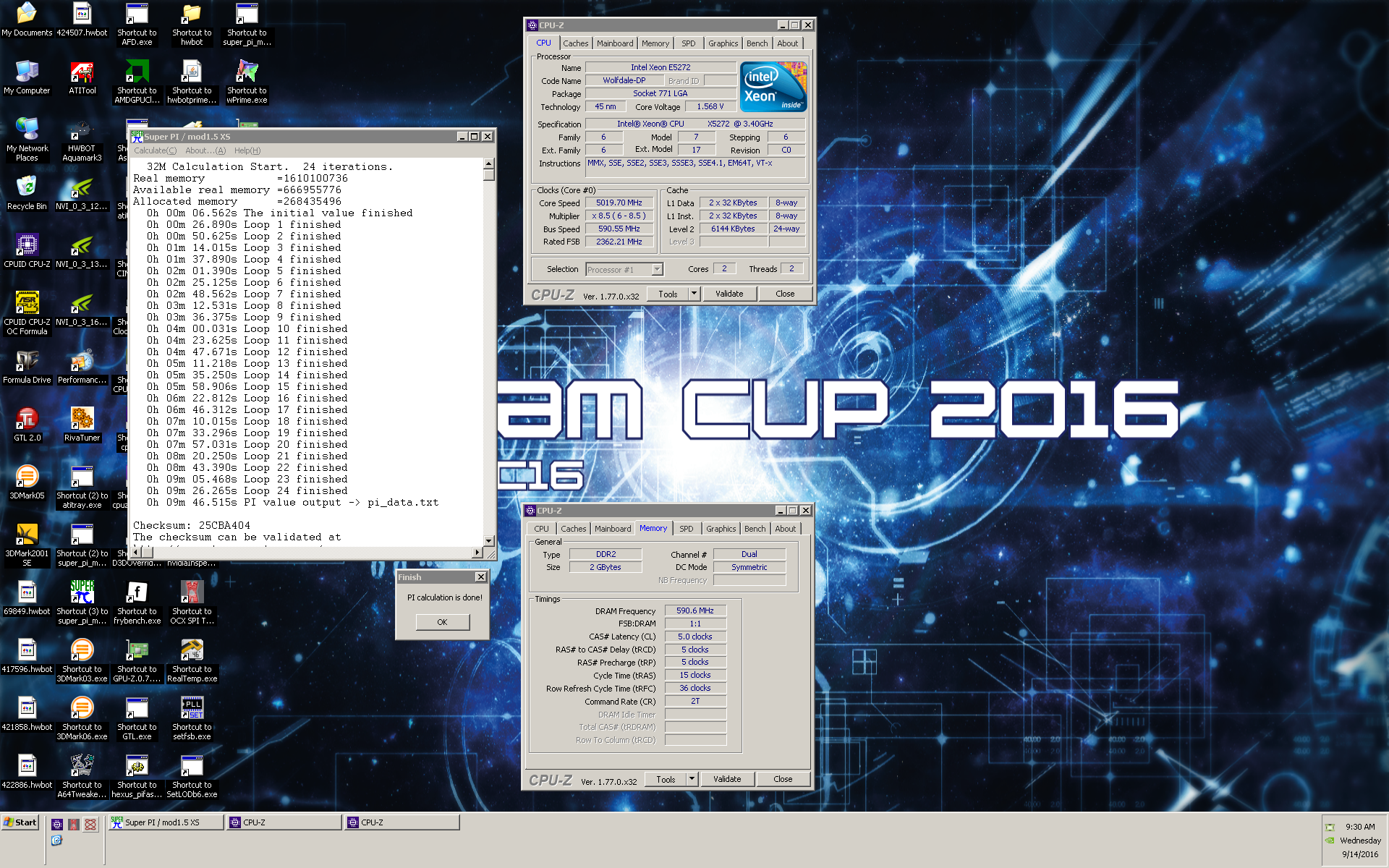Launch HWBOT Aquamark3 icon
The height and width of the screenshot is (868, 1389).
(x=82, y=140)
